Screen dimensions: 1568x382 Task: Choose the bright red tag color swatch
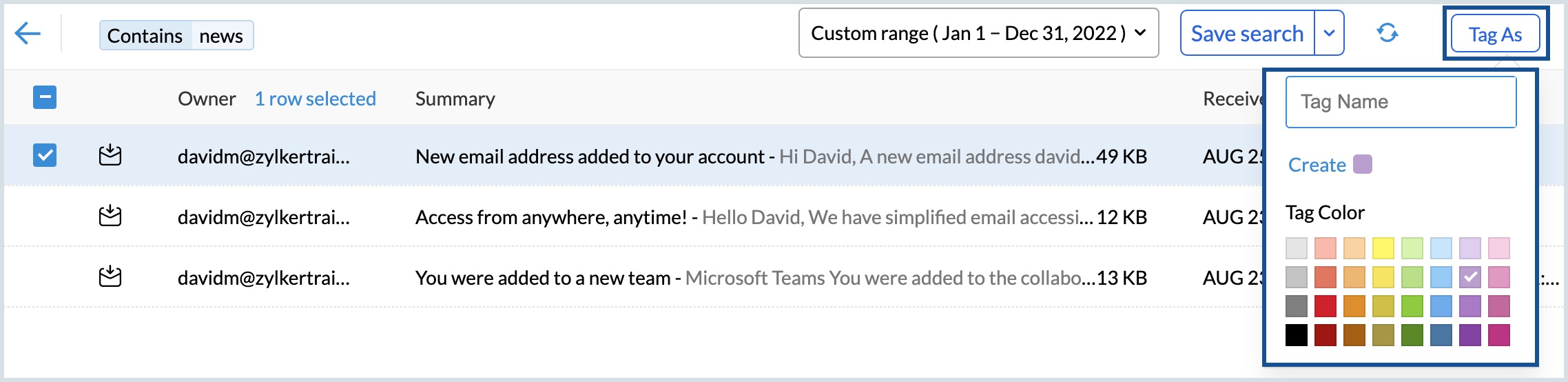[x=1325, y=306]
